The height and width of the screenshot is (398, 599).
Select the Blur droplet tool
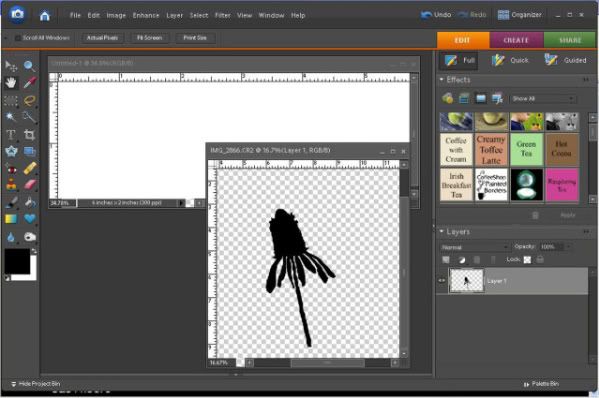coord(11,237)
